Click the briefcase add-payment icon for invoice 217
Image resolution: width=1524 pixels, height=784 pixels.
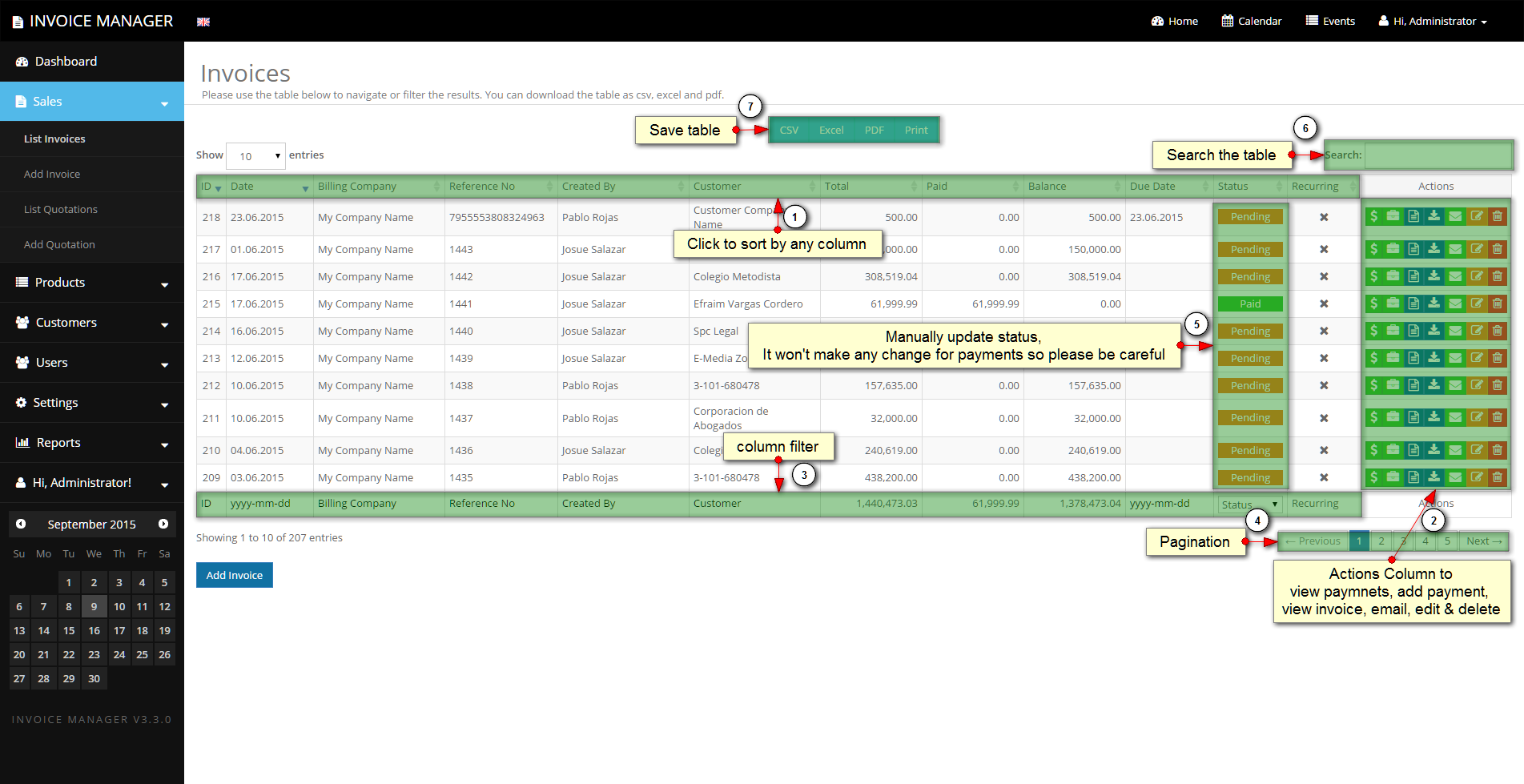1393,249
